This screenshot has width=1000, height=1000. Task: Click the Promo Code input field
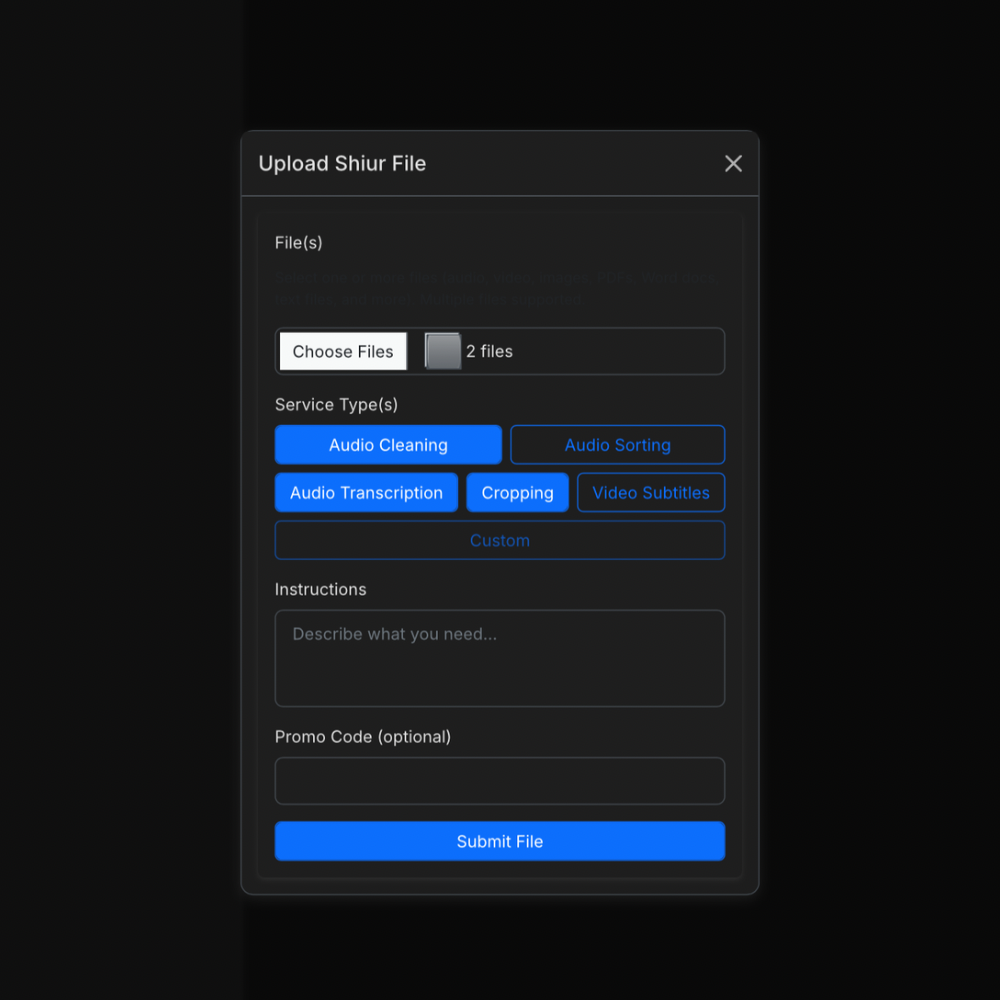coord(500,781)
